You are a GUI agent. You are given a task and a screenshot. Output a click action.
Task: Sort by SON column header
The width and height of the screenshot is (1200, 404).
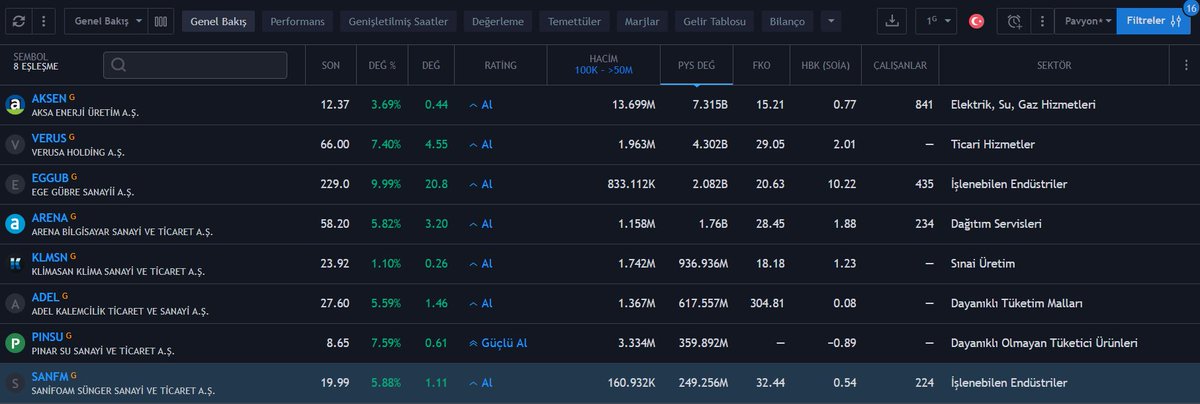tap(330, 65)
